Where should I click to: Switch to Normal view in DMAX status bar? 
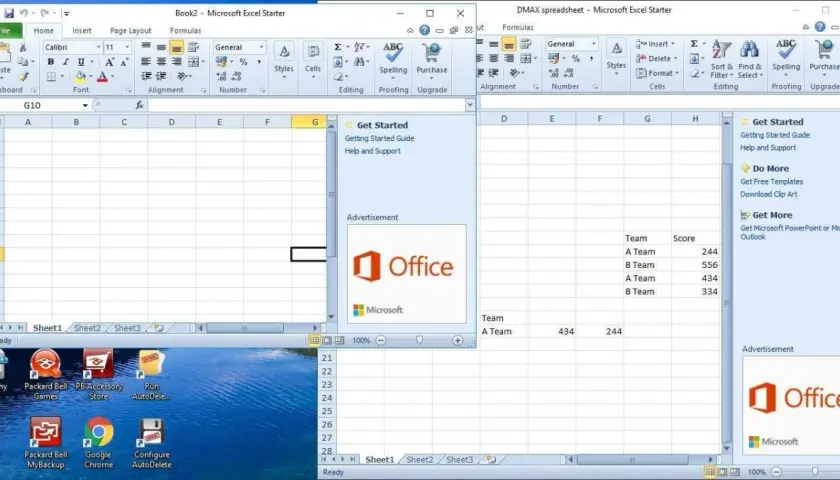710,472
